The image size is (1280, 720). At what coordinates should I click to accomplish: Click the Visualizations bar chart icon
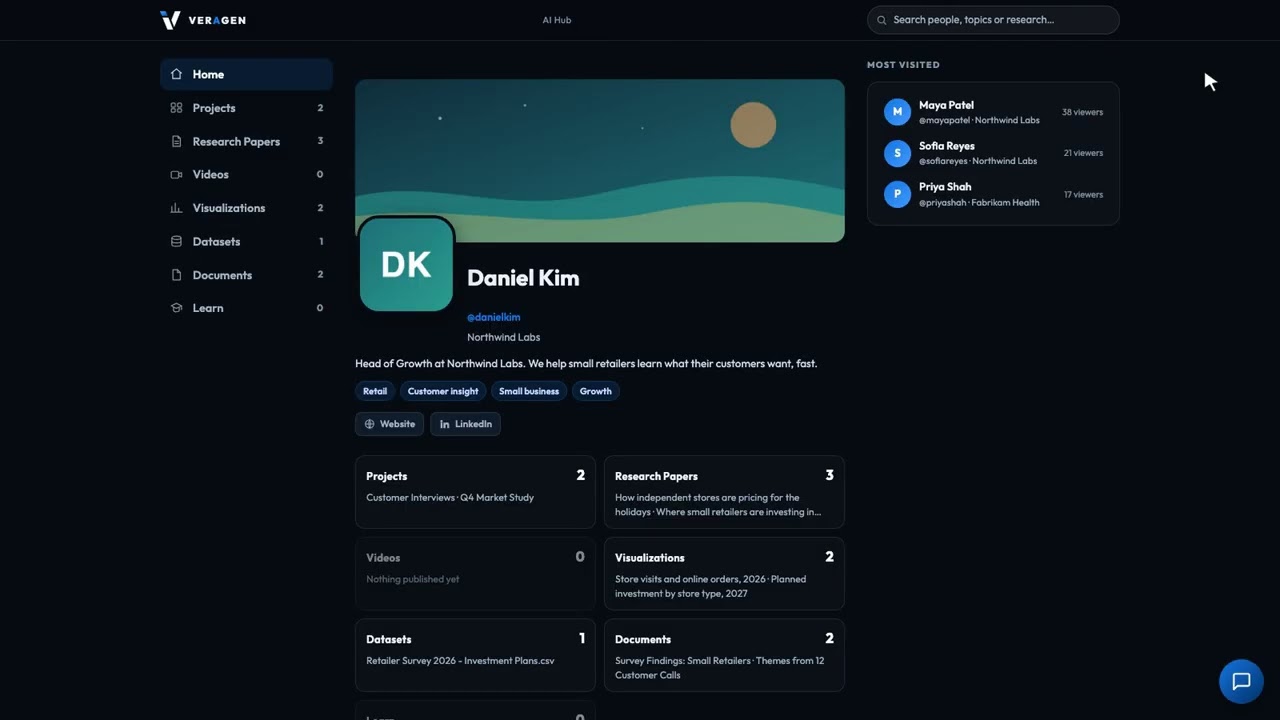click(176, 208)
